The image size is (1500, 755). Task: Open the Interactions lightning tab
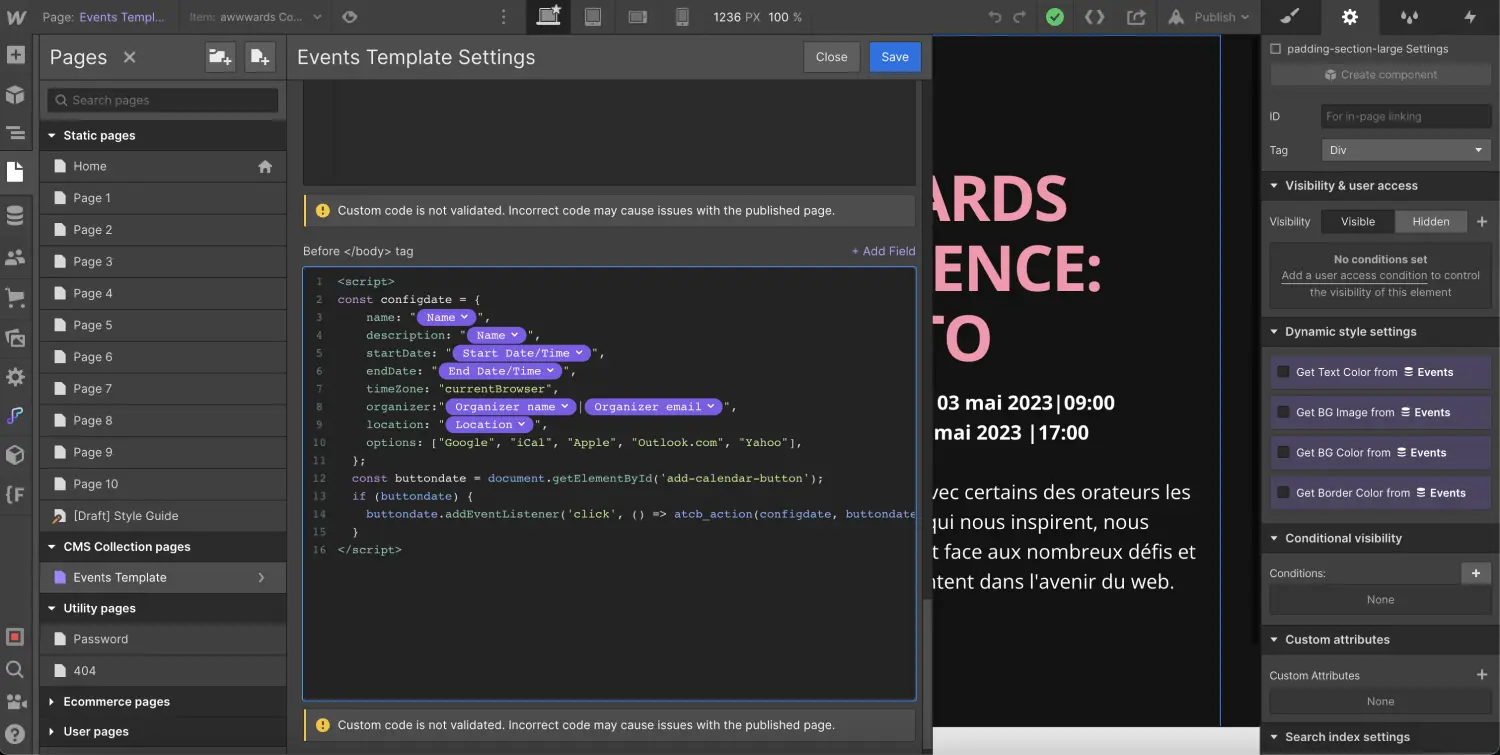[x=1469, y=17]
